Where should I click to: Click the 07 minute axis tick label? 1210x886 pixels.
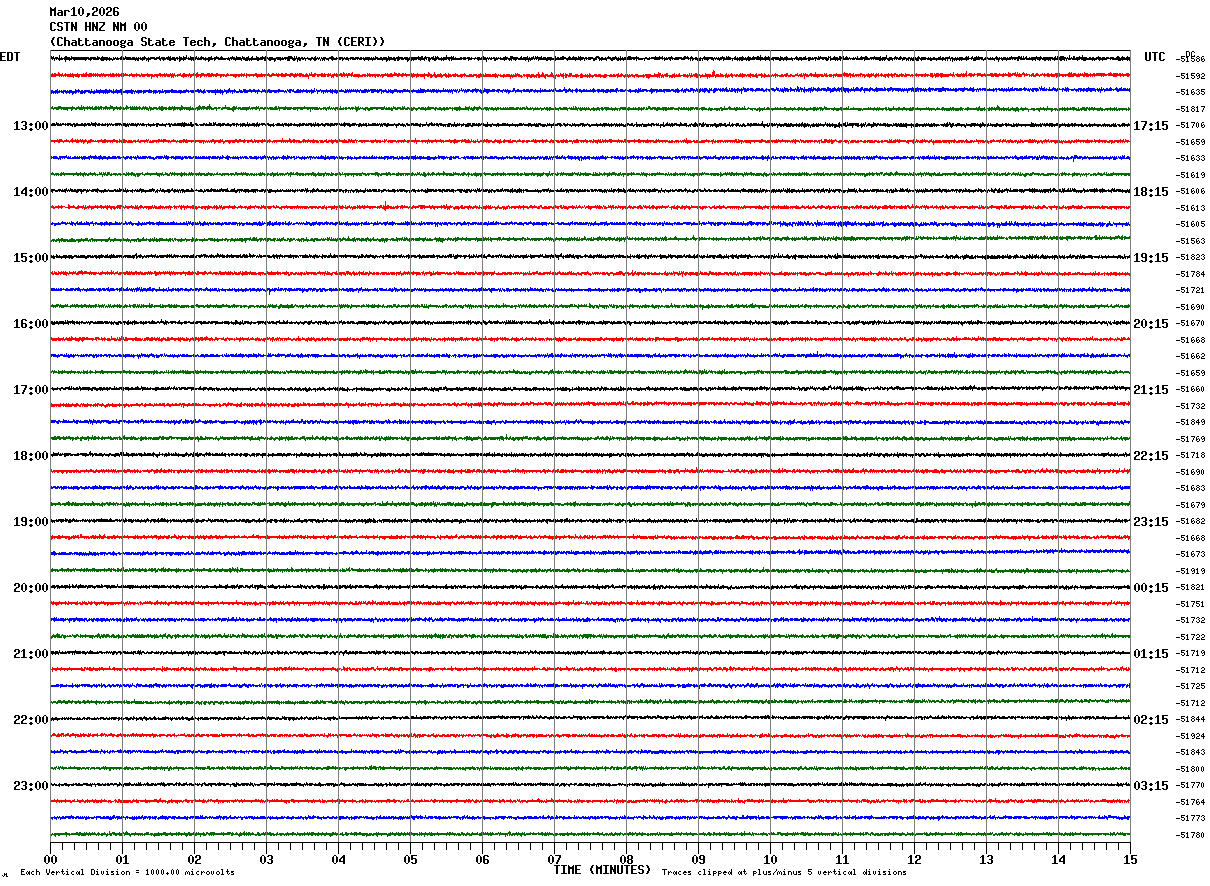pyautogui.click(x=554, y=860)
